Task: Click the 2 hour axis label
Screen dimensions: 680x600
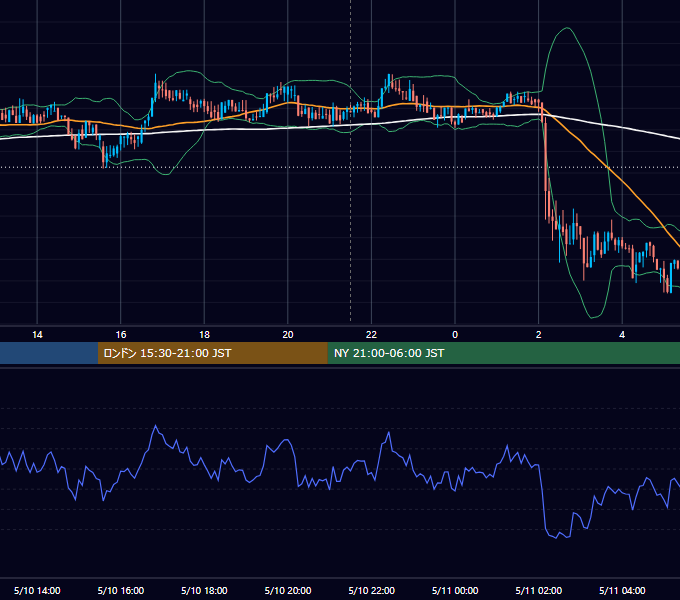Action: pyautogui.click(x=539, y=335)
